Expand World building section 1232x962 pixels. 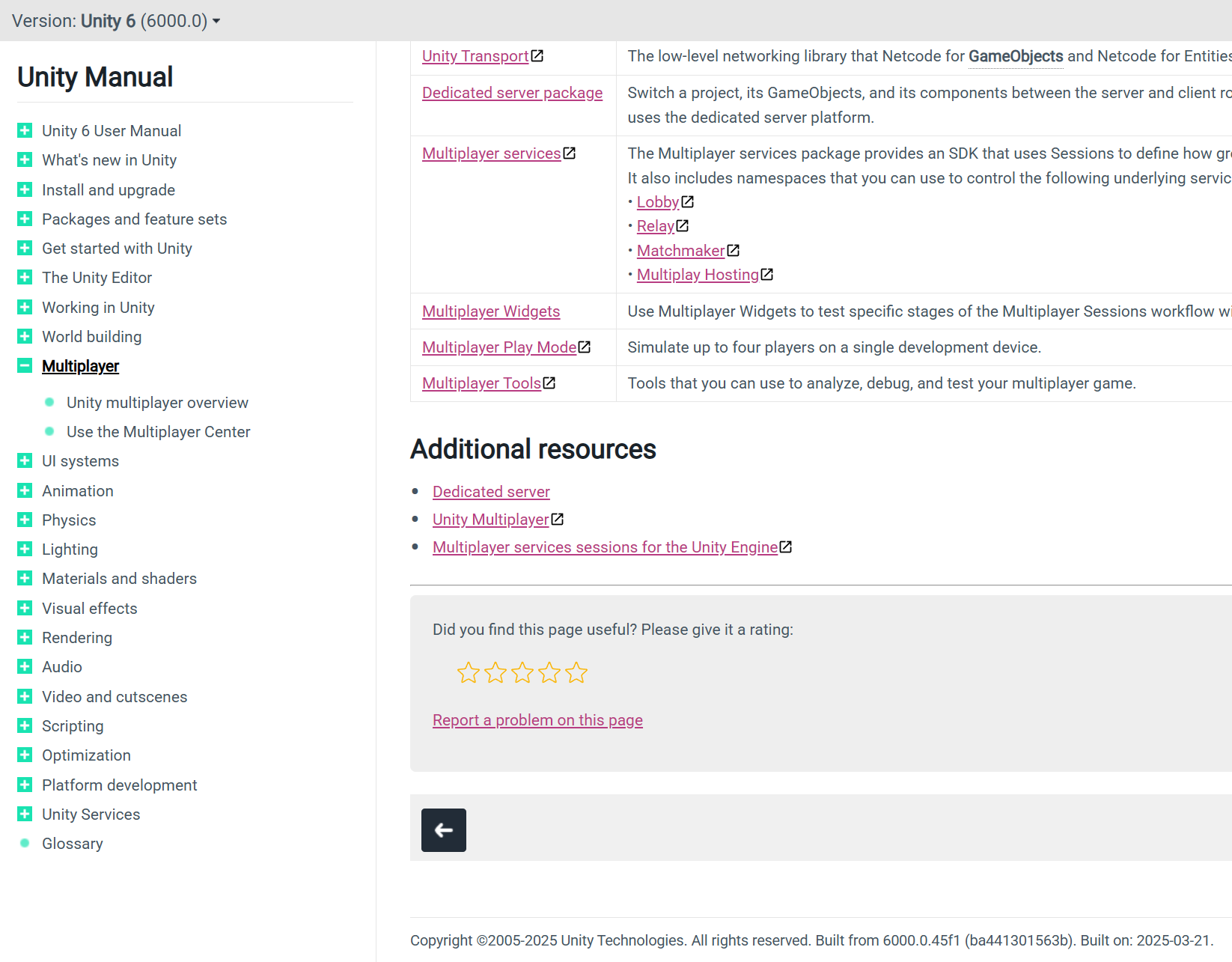point(25,336)
